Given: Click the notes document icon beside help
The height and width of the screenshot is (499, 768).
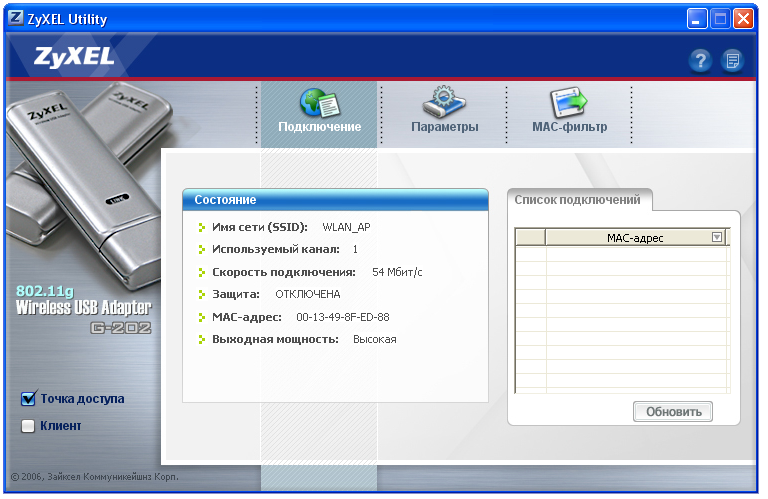Looking at the screenshot, I should click(x=733, y=61).
